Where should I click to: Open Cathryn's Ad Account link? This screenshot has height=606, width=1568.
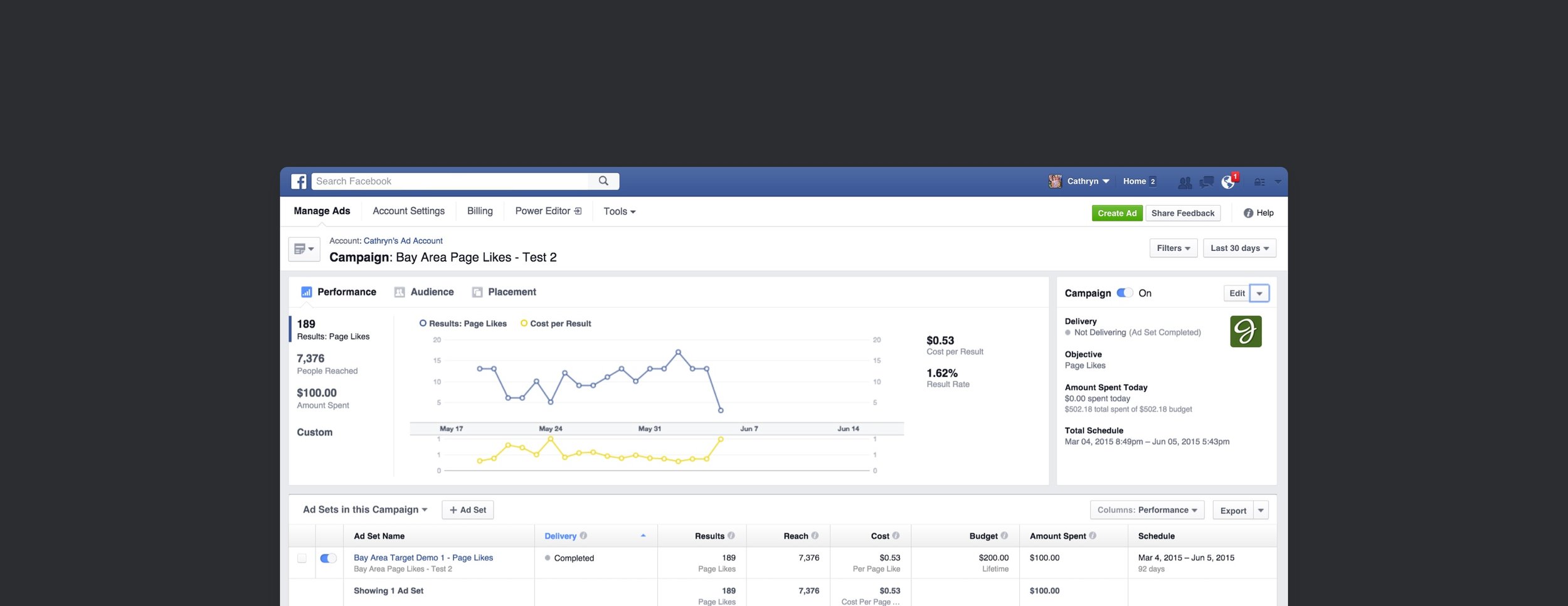point(403,241)
